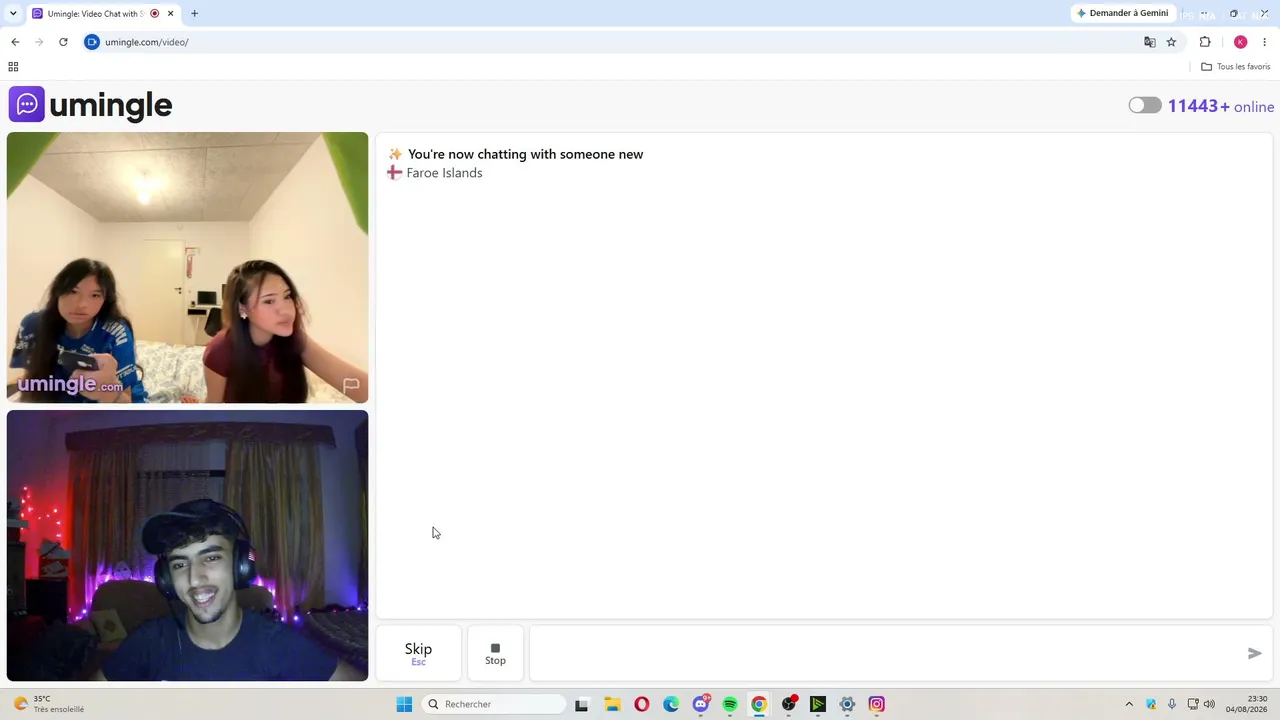Report the stranger using the flag icon
Viewport: 1280px width, 720px height.
click(351, 385)
